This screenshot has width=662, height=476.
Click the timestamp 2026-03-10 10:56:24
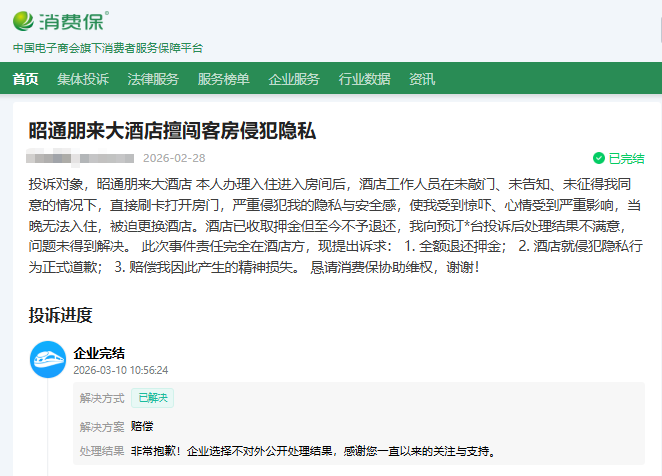[x=121, y=370]
